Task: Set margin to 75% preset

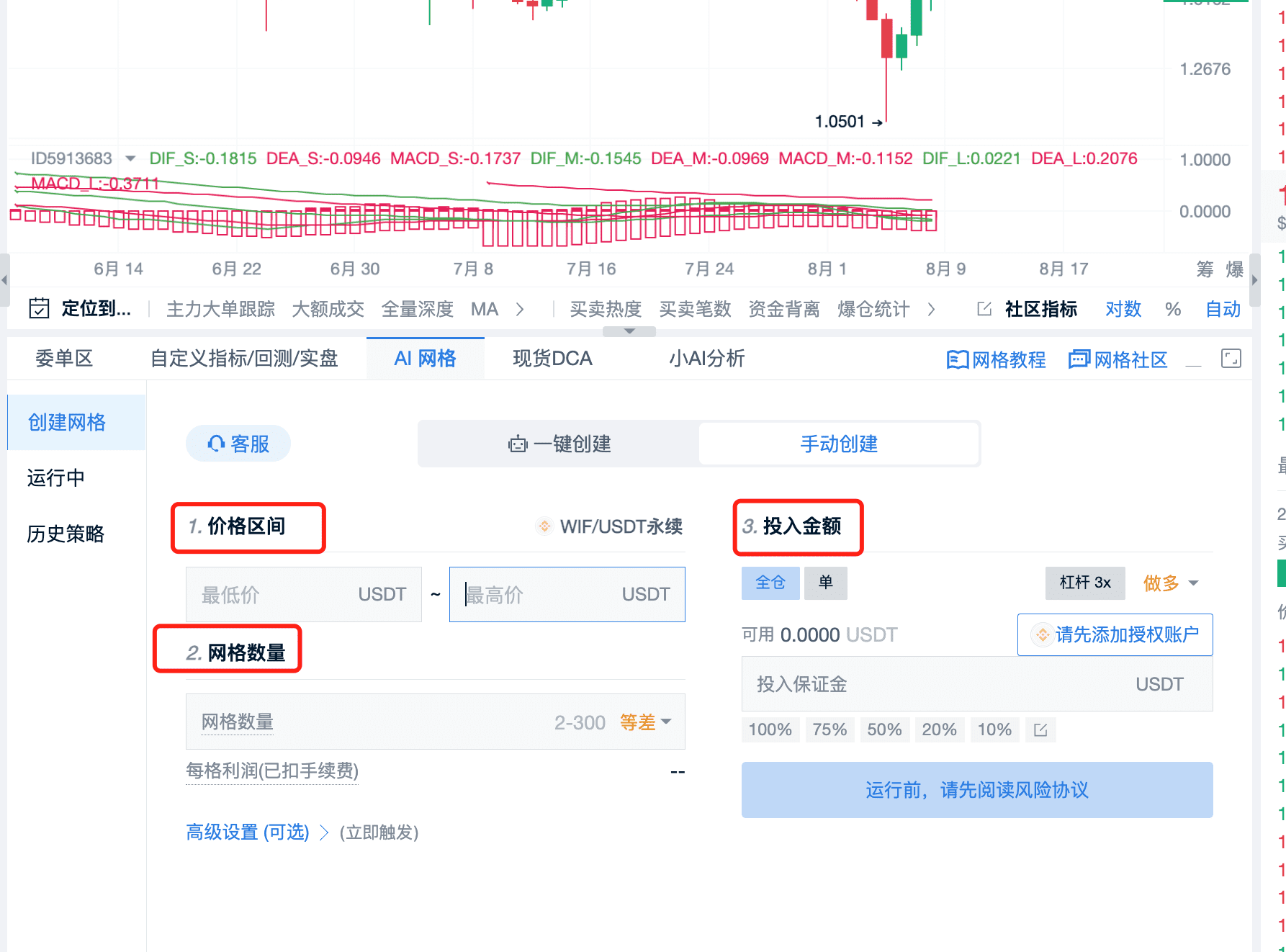Action: pos(829,730)
